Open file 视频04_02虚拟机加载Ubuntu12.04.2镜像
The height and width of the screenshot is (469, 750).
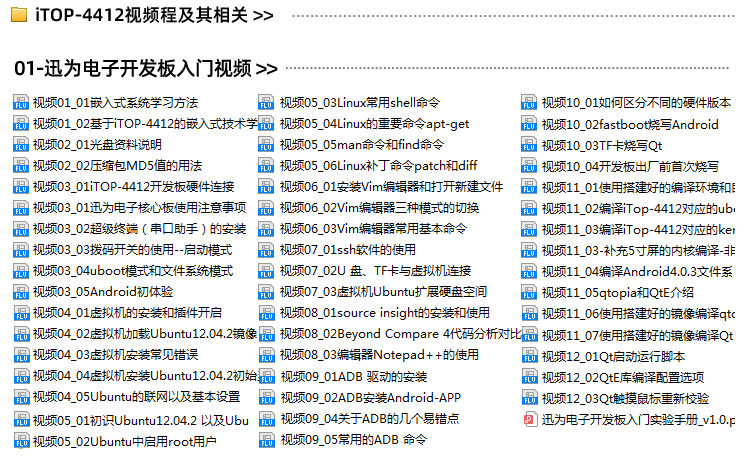pos(145,334)
